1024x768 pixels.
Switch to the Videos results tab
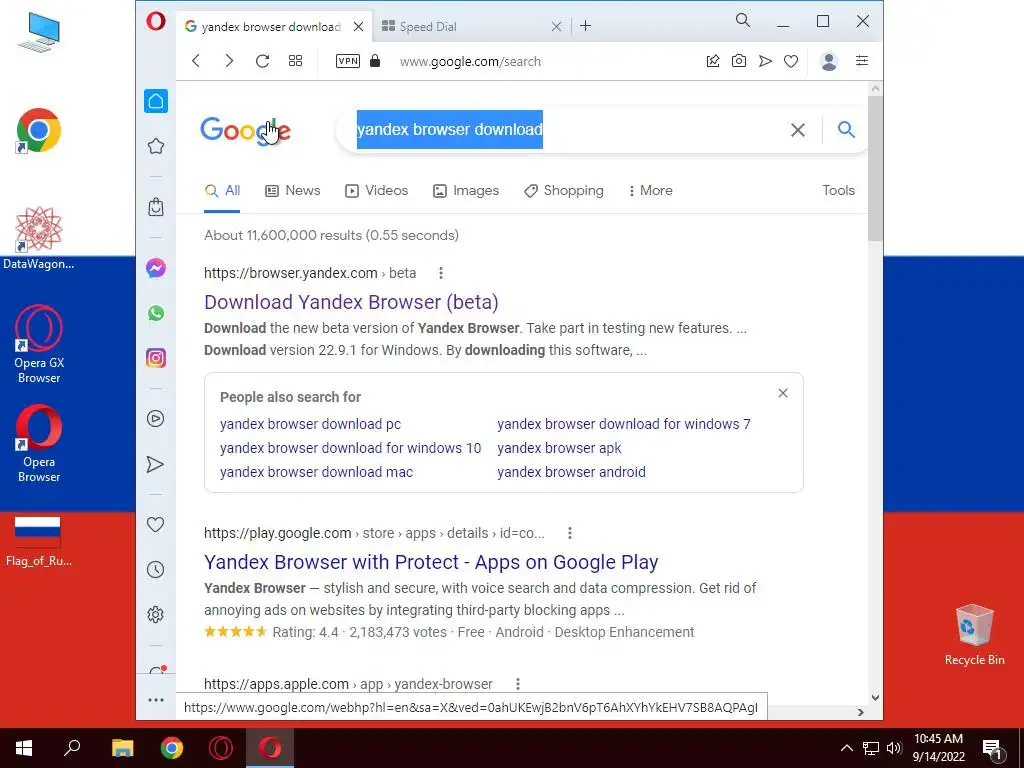click(376, 191)
